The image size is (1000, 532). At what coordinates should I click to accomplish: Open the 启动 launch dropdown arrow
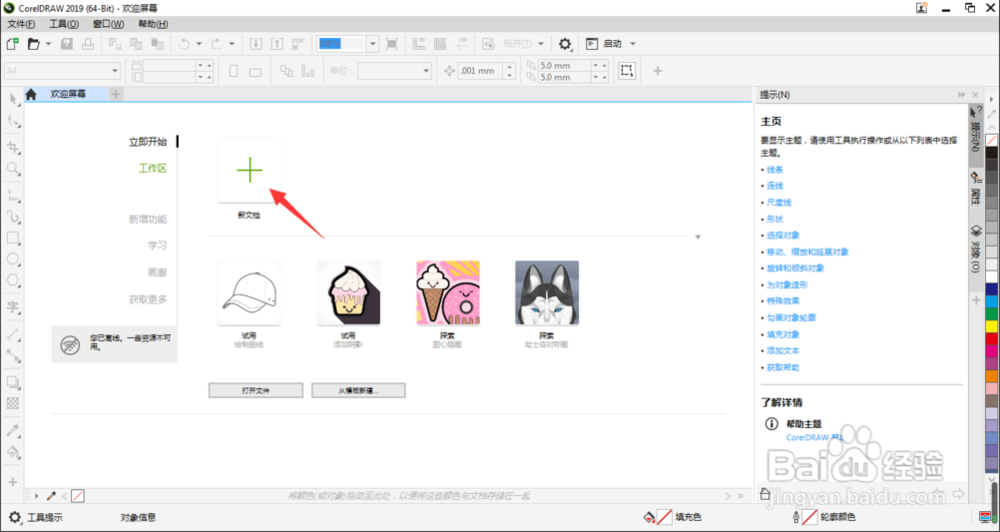click(x=633, y=44)
